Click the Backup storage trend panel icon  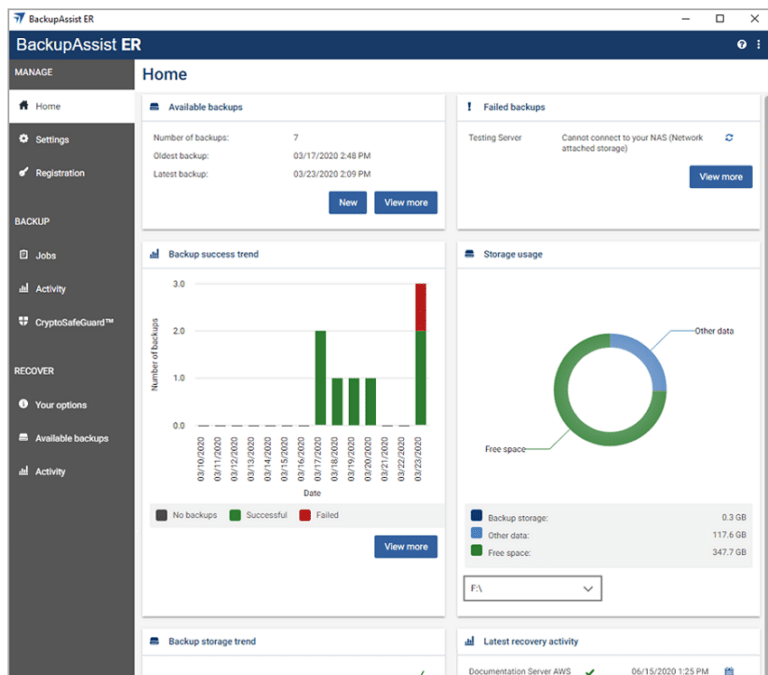154,641
